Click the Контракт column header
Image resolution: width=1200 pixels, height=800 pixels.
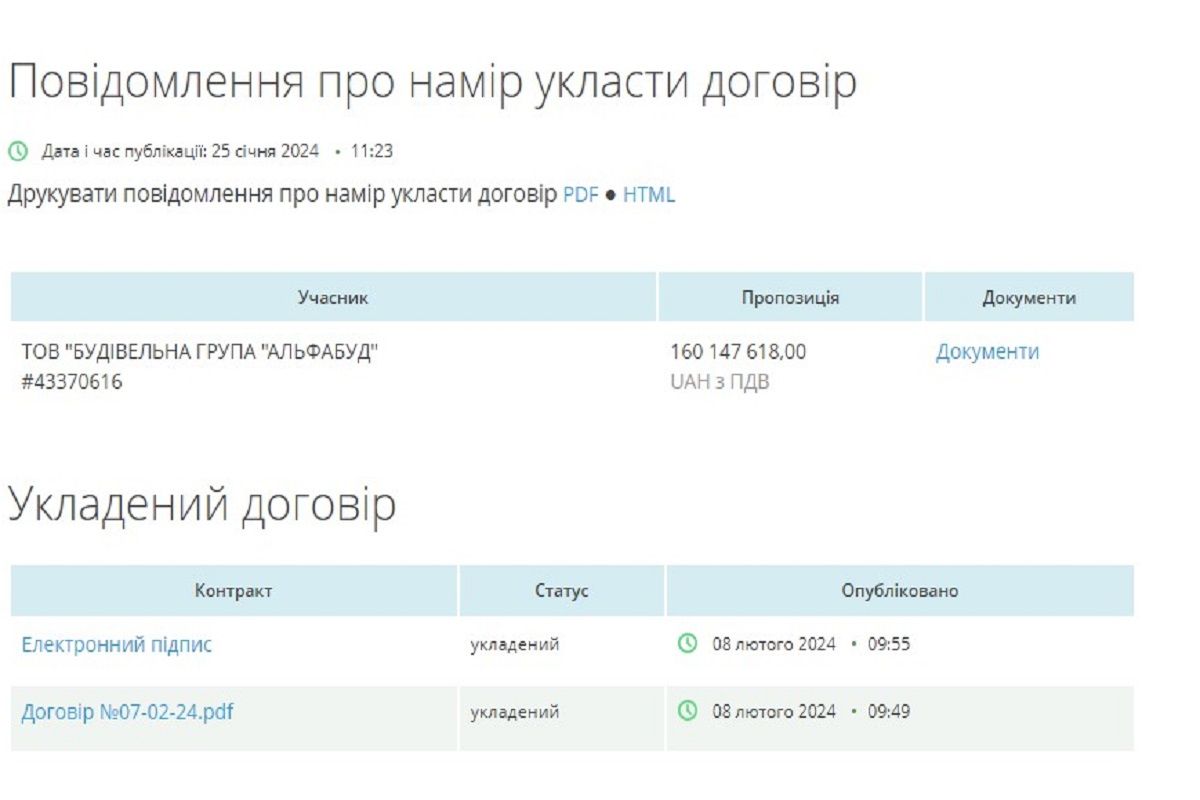(235, 590)
